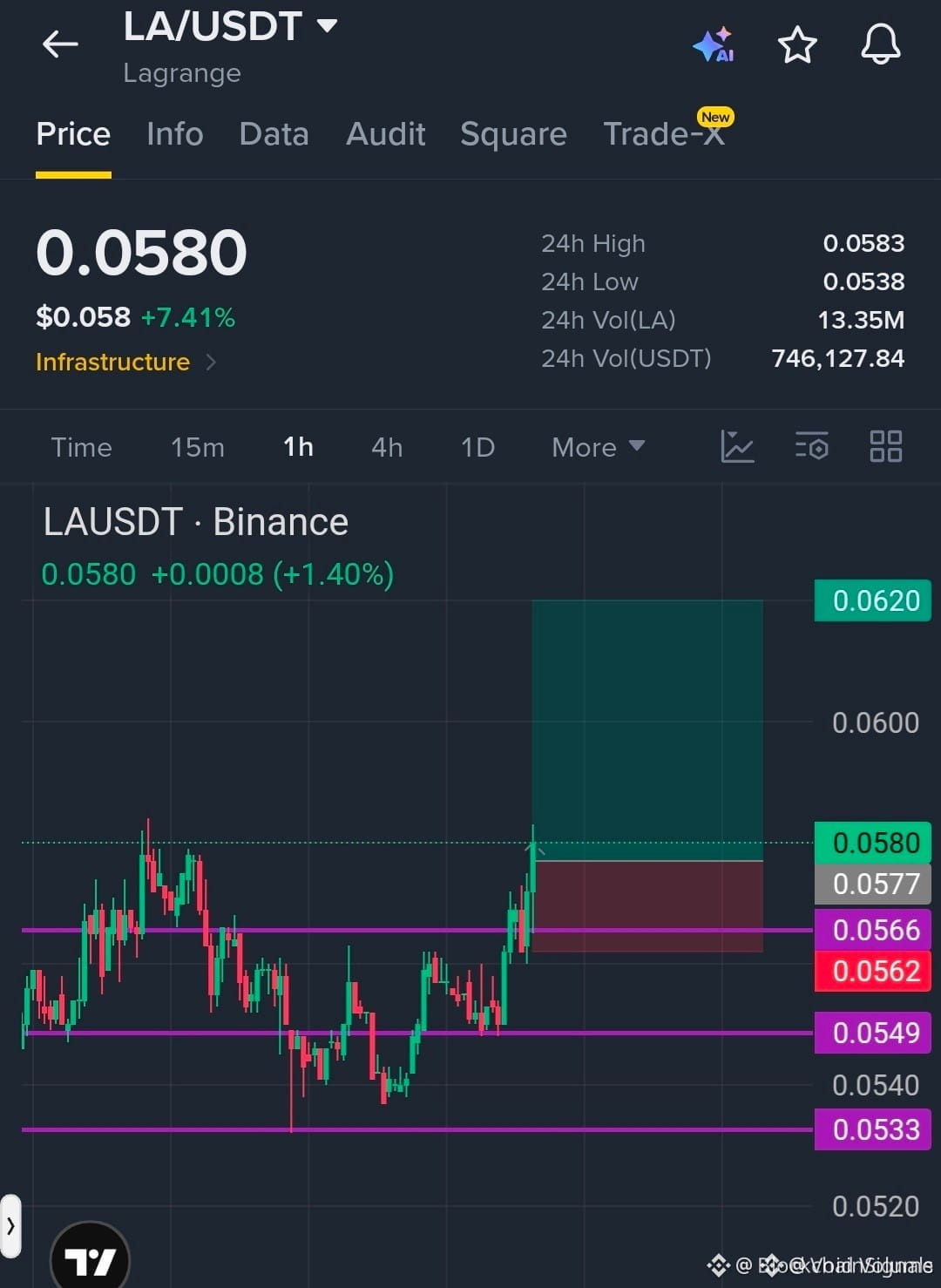Viewport: 941px width, 1288px height.
Task: Select the 4h interval
Action: [x=387, y=447]
